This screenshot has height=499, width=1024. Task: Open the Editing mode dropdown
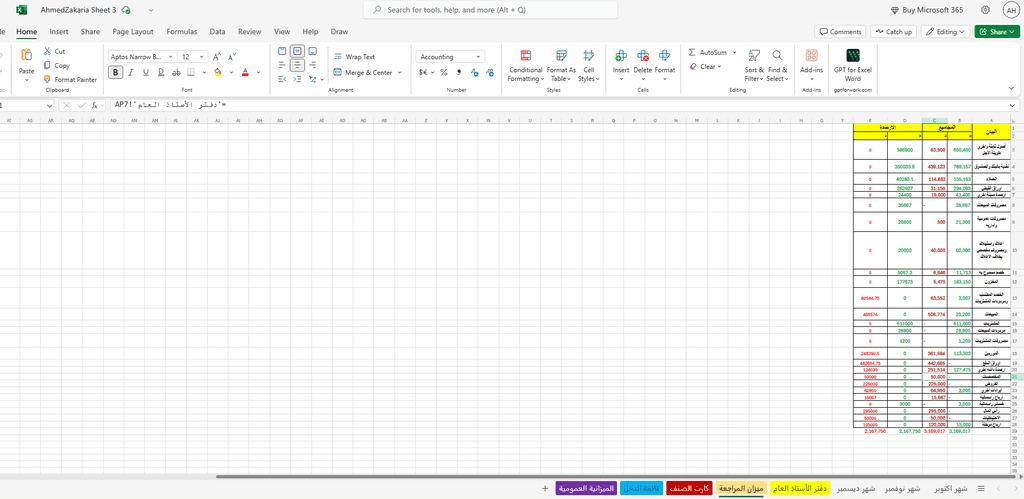click(946, 31)
